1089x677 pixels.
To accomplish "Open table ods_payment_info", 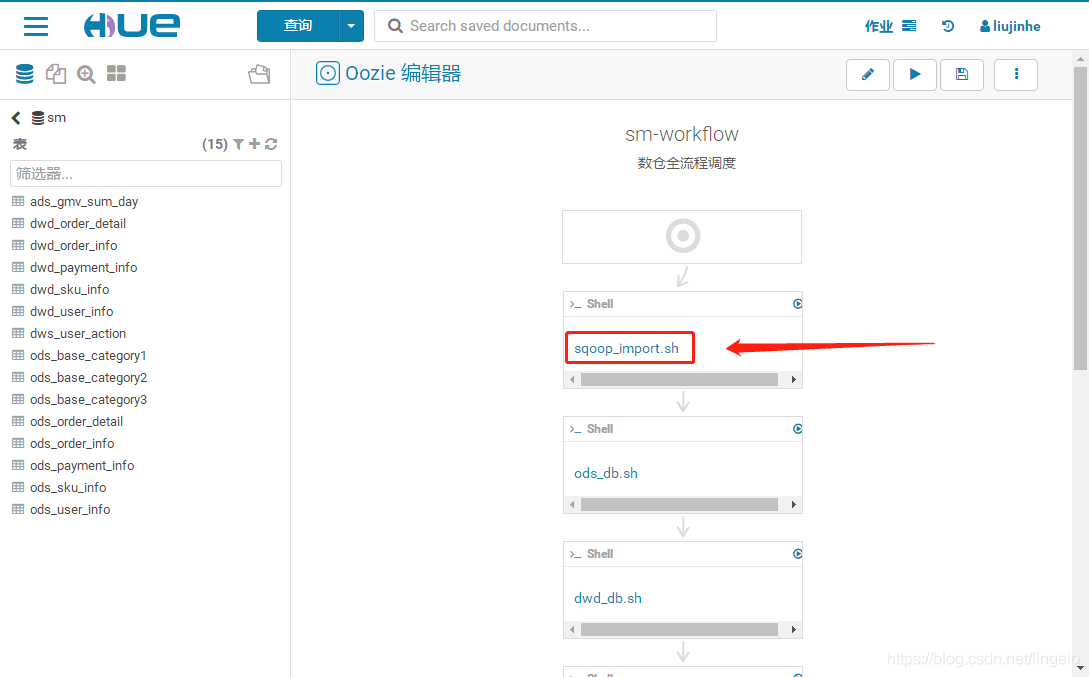I will click(x=82, y=465).
